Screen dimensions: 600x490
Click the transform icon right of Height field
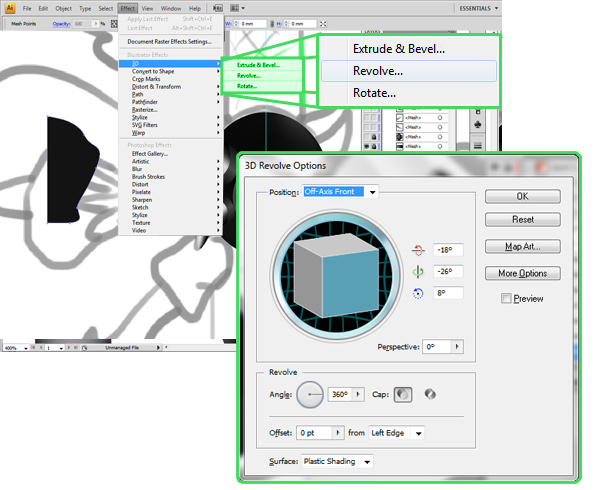pos(323,24)
